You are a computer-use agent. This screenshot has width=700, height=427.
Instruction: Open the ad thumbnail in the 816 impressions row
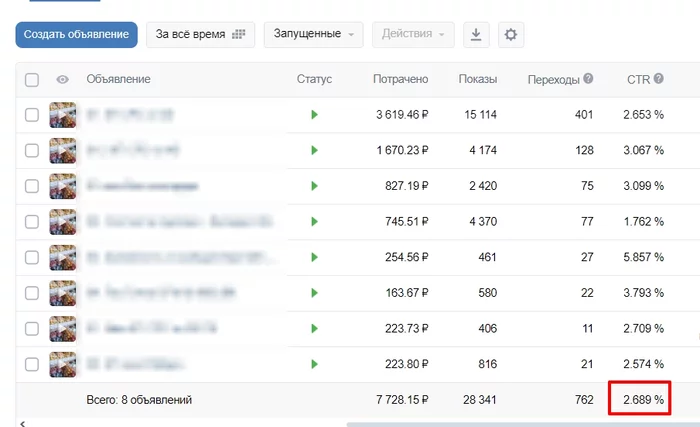(x=62, y=365)
